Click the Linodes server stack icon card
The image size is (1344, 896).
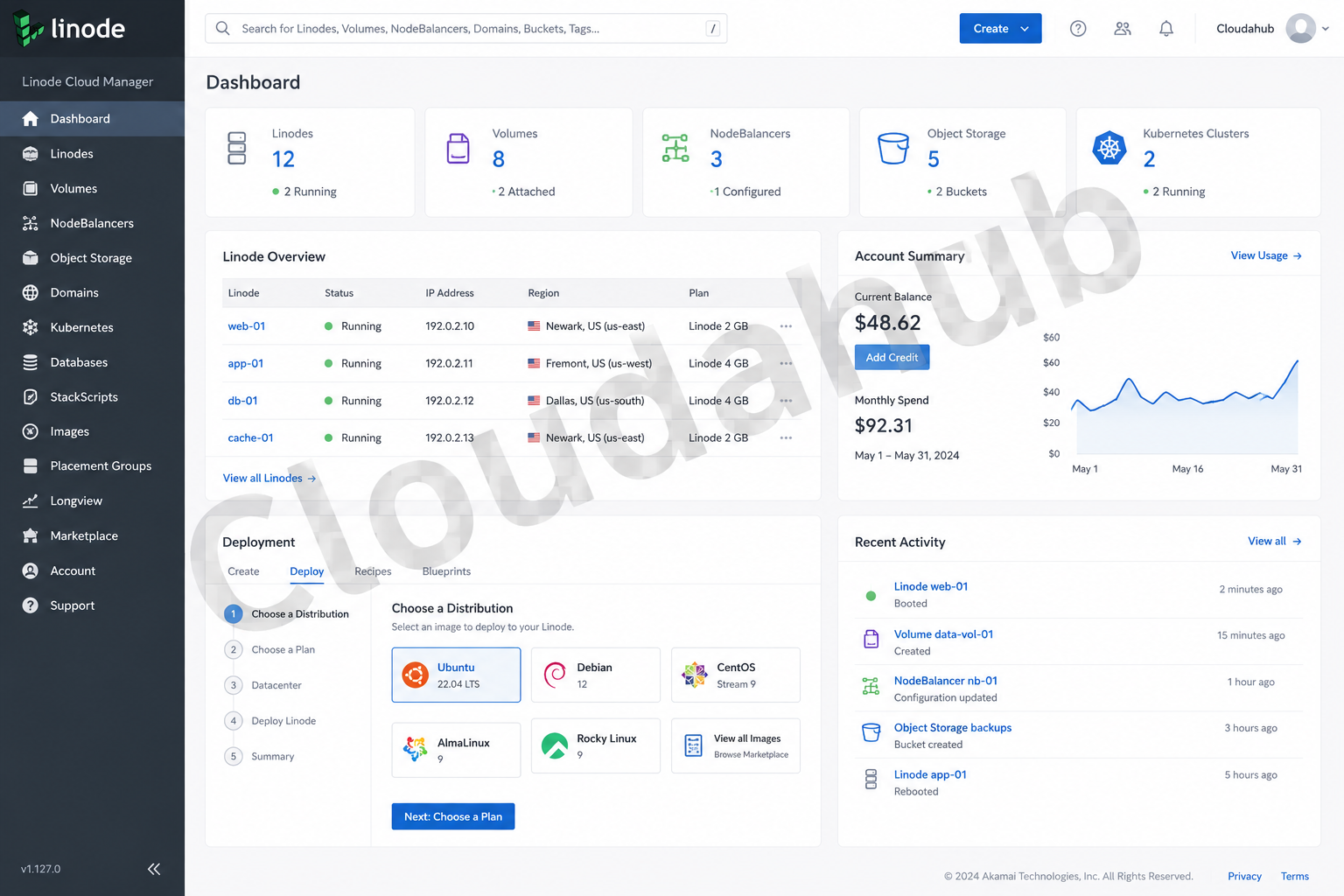pos(237,148)
